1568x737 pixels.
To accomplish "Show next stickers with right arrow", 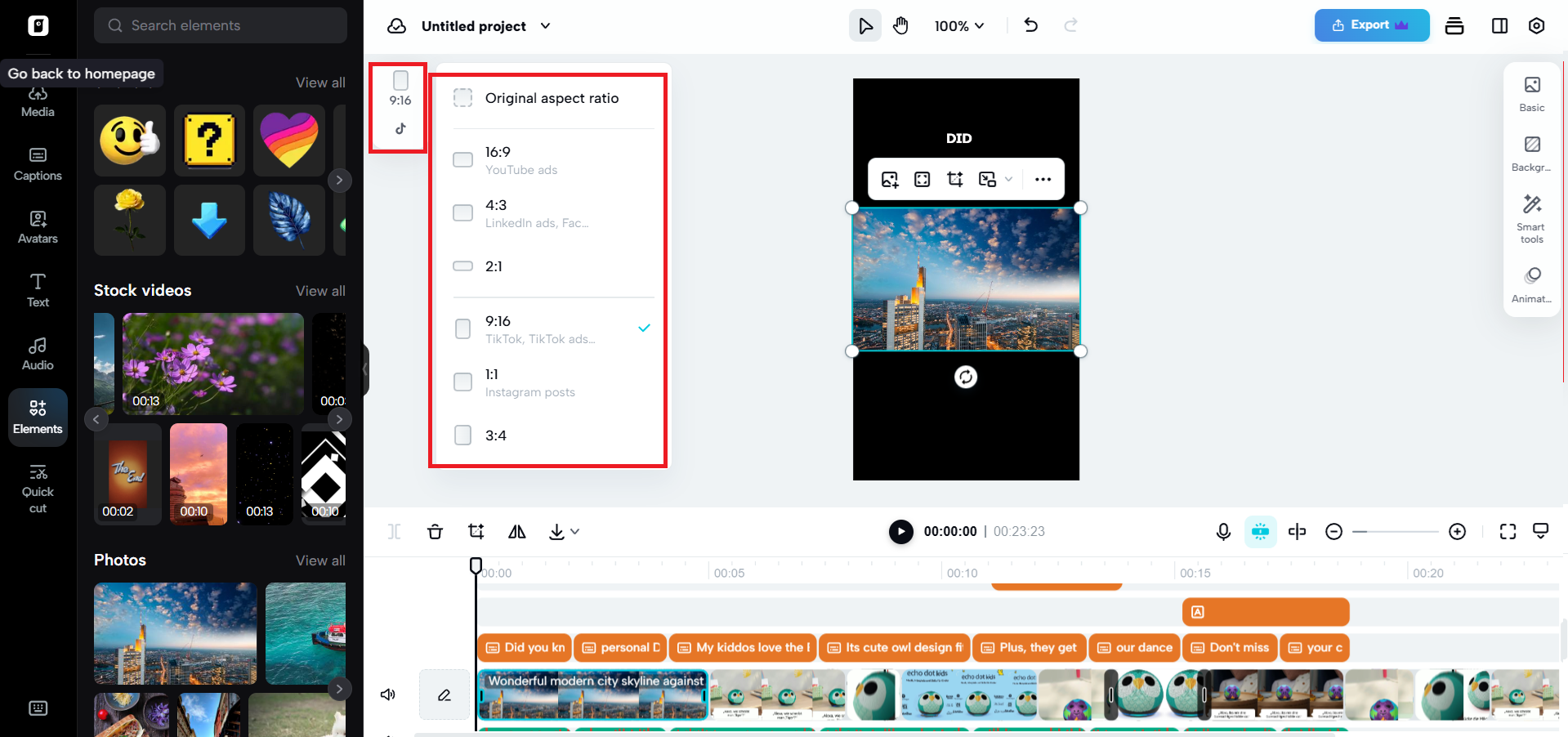I will (339, 180).
